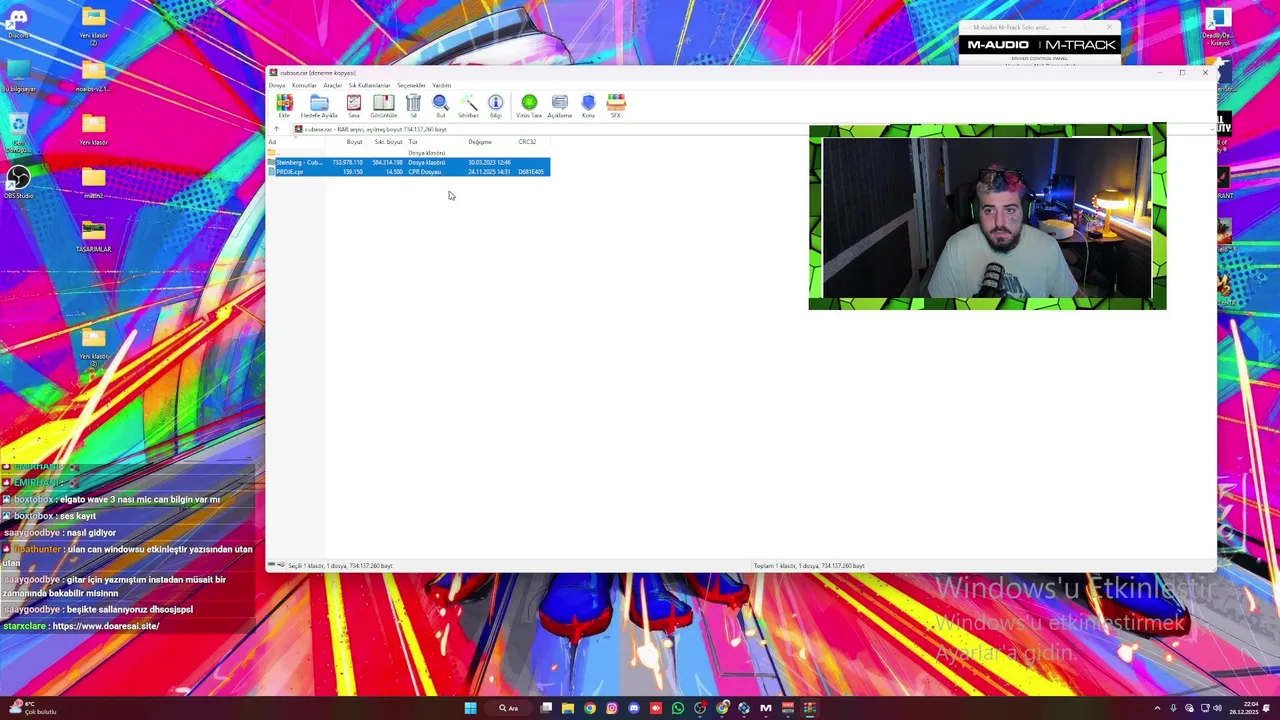
Task: Open the Sihirbaz (Wizard) wand icon
Action: 468,106
